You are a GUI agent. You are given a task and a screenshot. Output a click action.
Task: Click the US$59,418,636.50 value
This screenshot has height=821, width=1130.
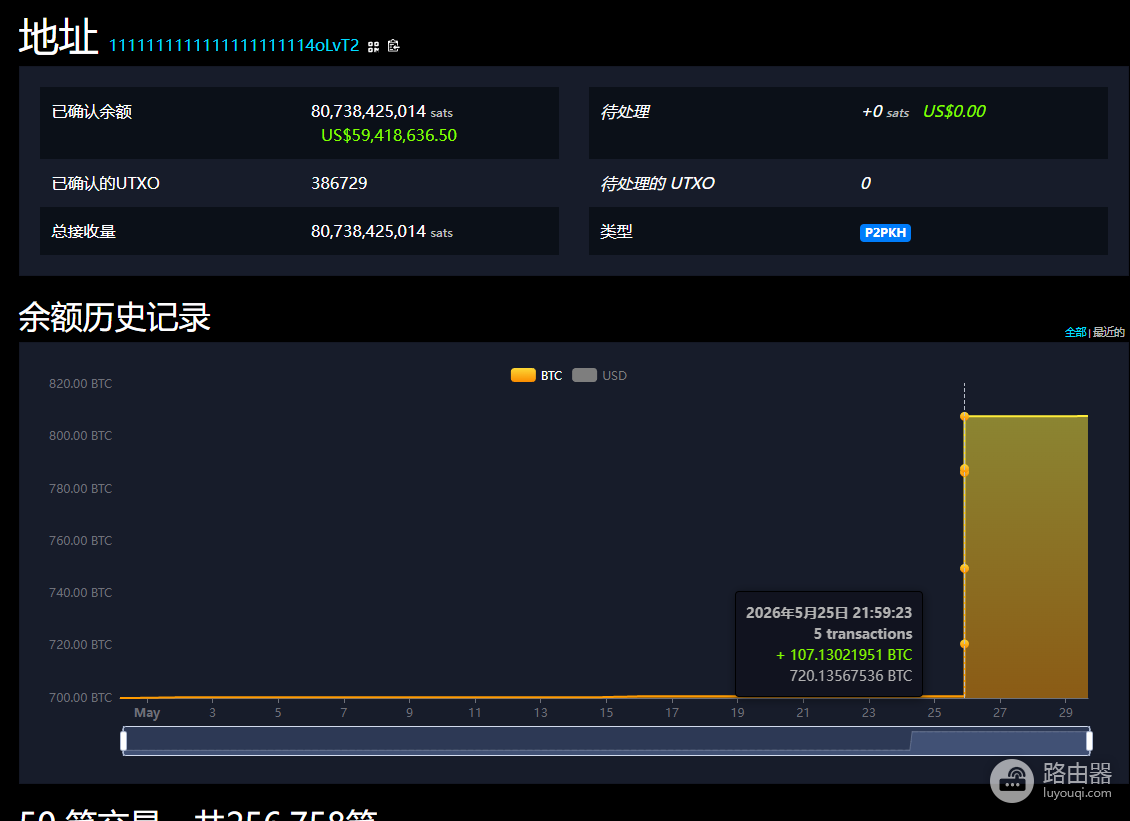[388, 136]
